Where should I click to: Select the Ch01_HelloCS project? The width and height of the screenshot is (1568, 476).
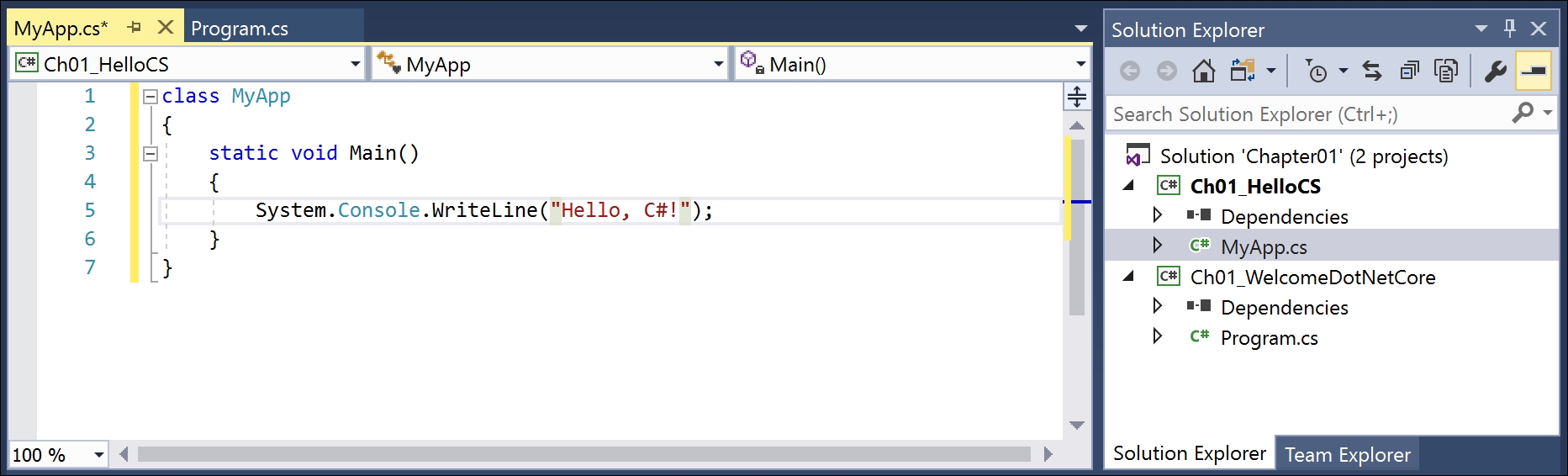pyautogui.click(x=1255, y=187)
